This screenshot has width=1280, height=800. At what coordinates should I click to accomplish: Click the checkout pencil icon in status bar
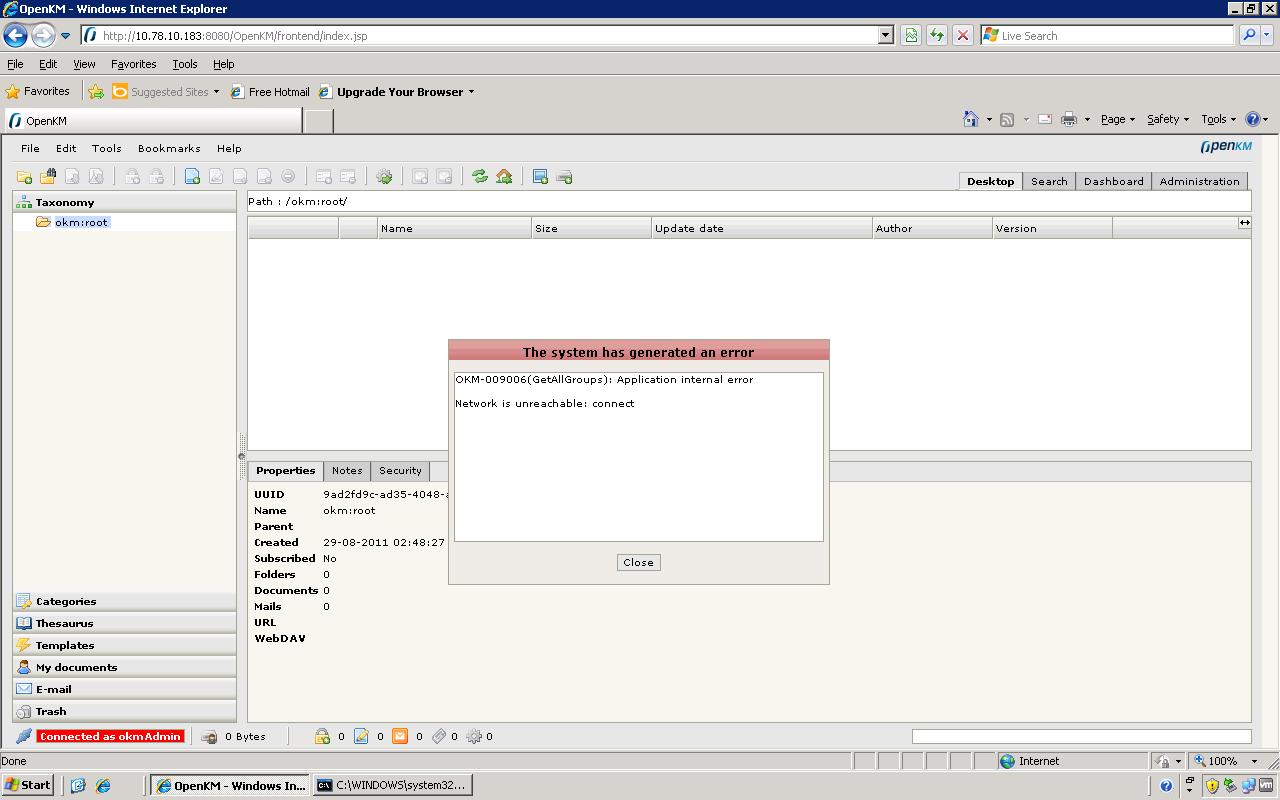click(x=362, y=737)
